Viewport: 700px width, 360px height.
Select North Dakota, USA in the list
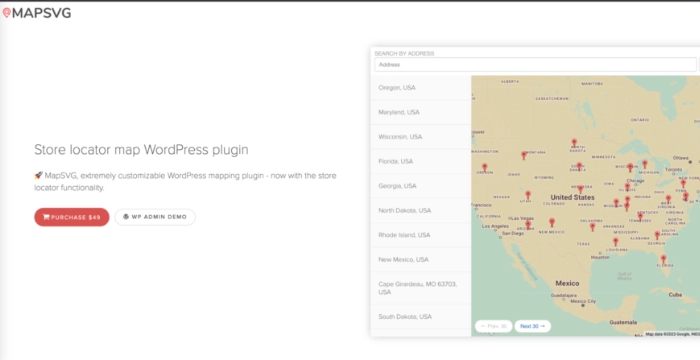tap(421, 211)
